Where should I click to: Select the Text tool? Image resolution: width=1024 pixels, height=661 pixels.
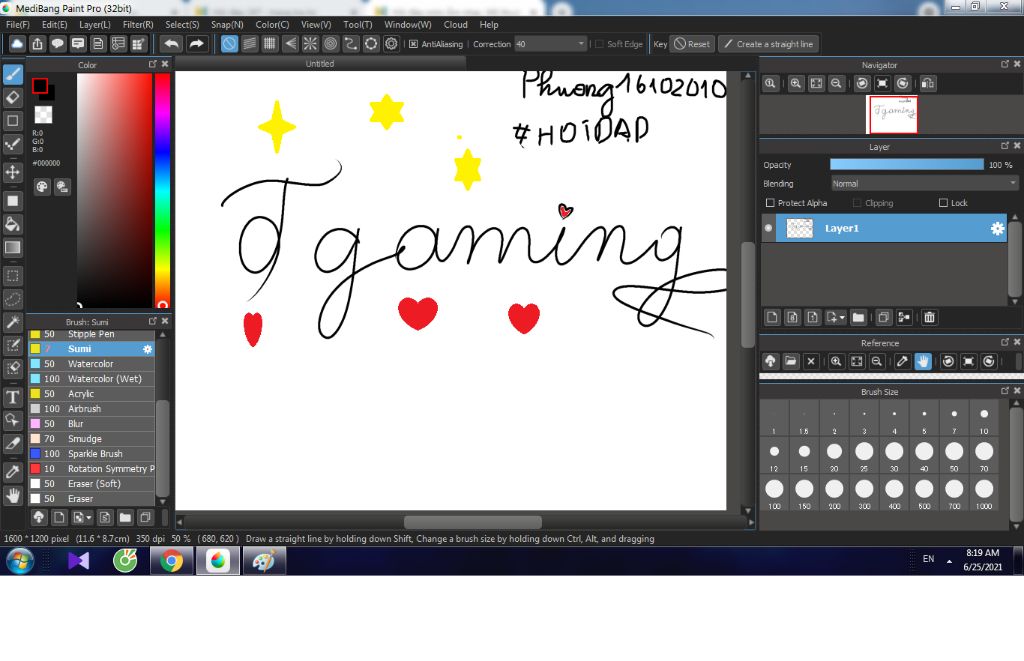pyautogui.click(x=13, y=396)
